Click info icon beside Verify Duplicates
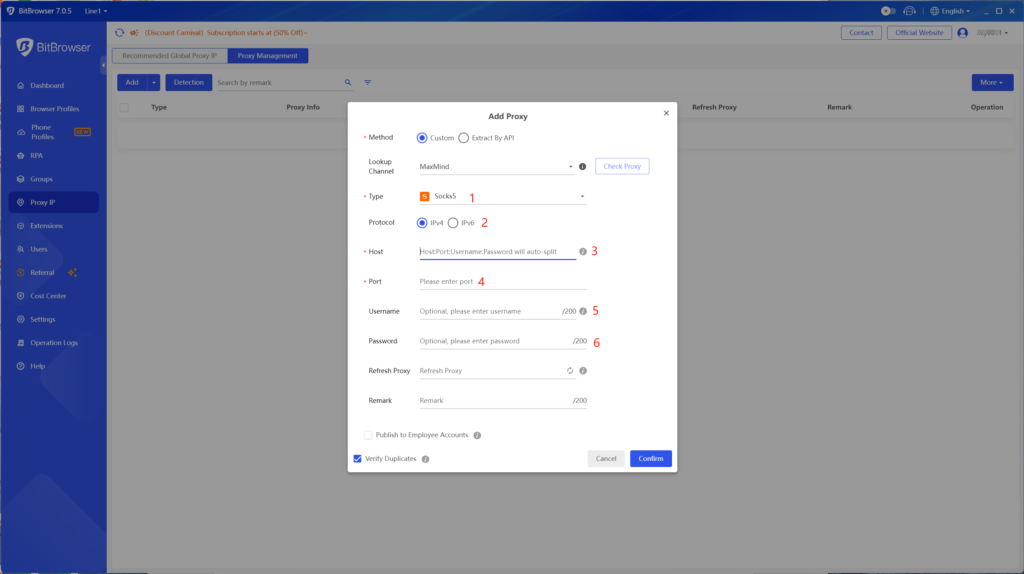Viewport: 1024px width, 574px height. pos(426,459)
